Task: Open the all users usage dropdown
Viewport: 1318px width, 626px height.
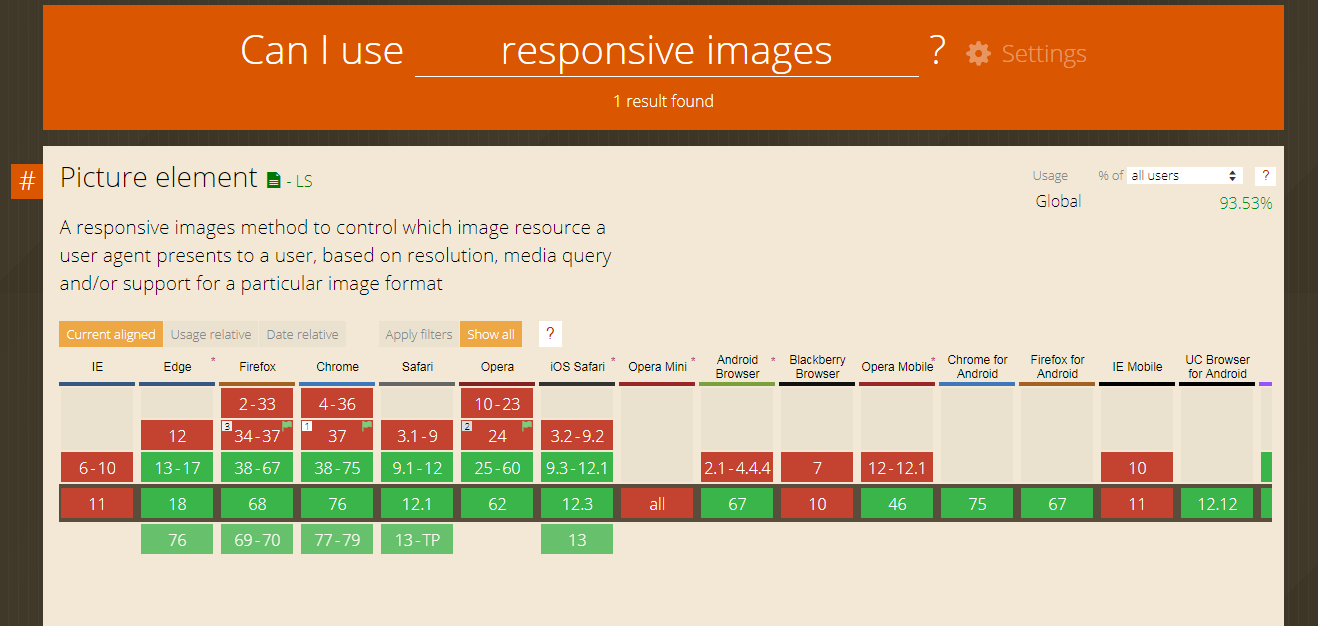Action: [1184, 175]
